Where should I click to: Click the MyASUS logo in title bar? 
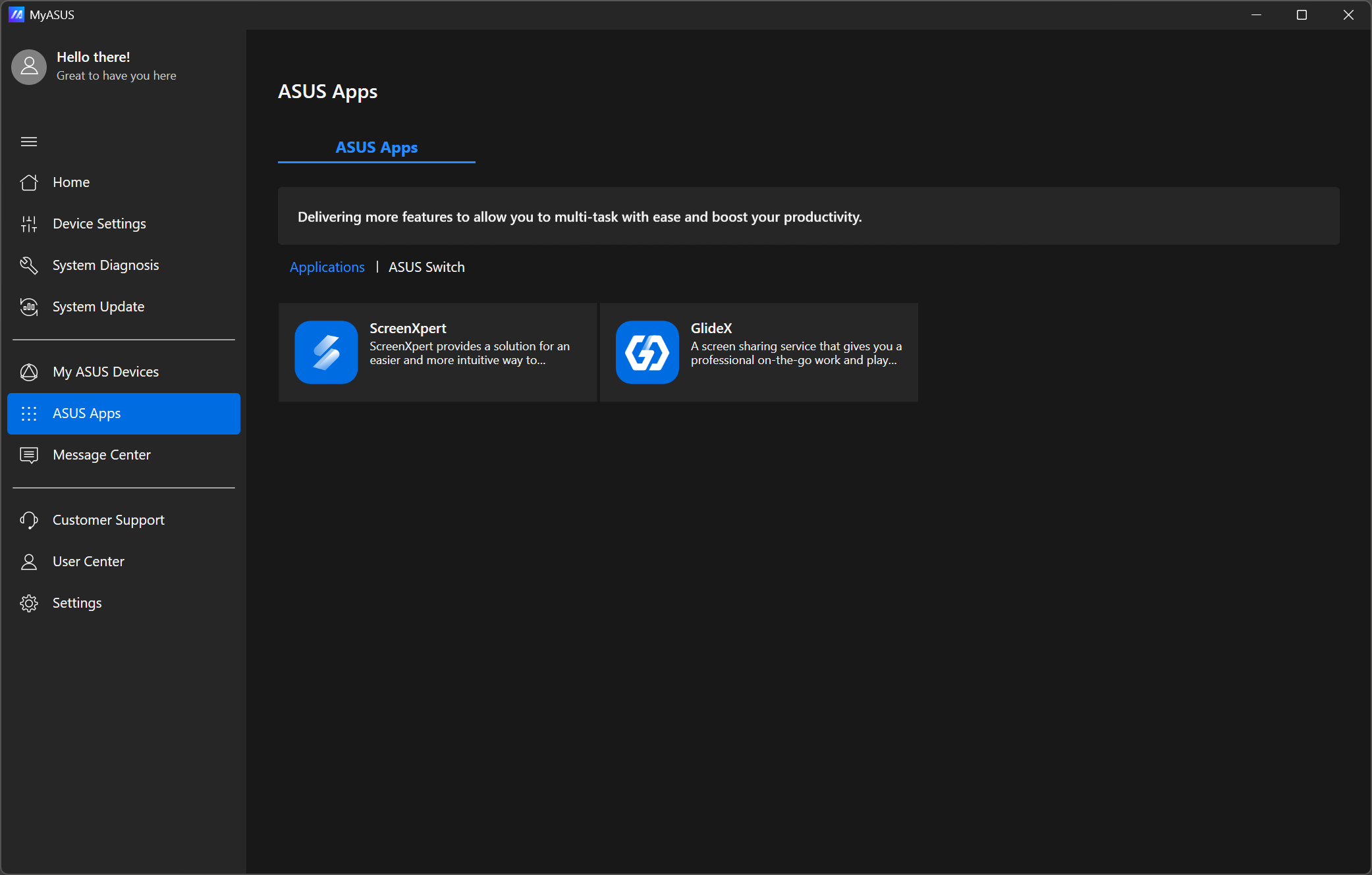click(x=16, y=14)
